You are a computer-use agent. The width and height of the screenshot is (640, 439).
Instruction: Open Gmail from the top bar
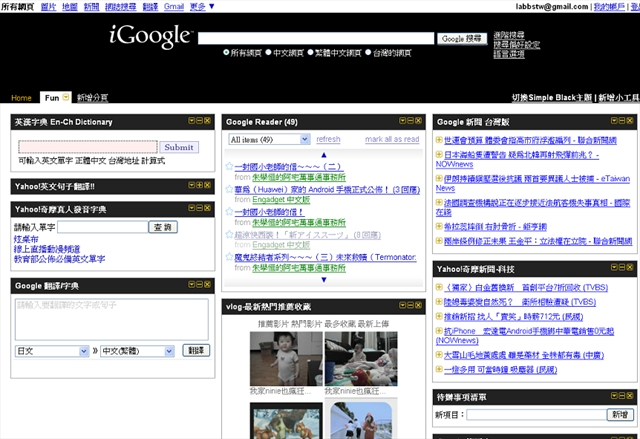[x=174, y=7]
